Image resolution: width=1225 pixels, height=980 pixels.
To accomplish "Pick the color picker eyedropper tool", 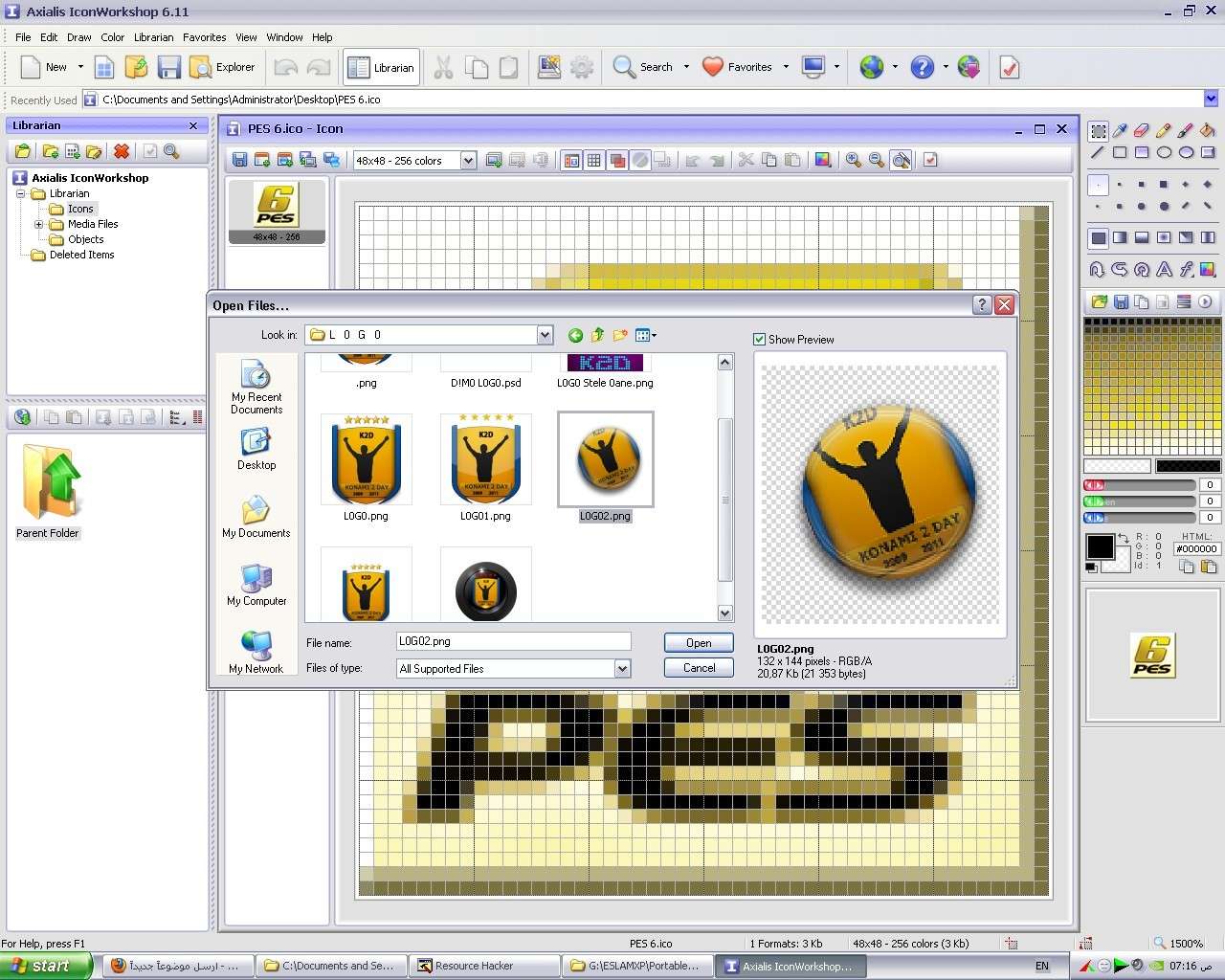I will [1120, 130].
